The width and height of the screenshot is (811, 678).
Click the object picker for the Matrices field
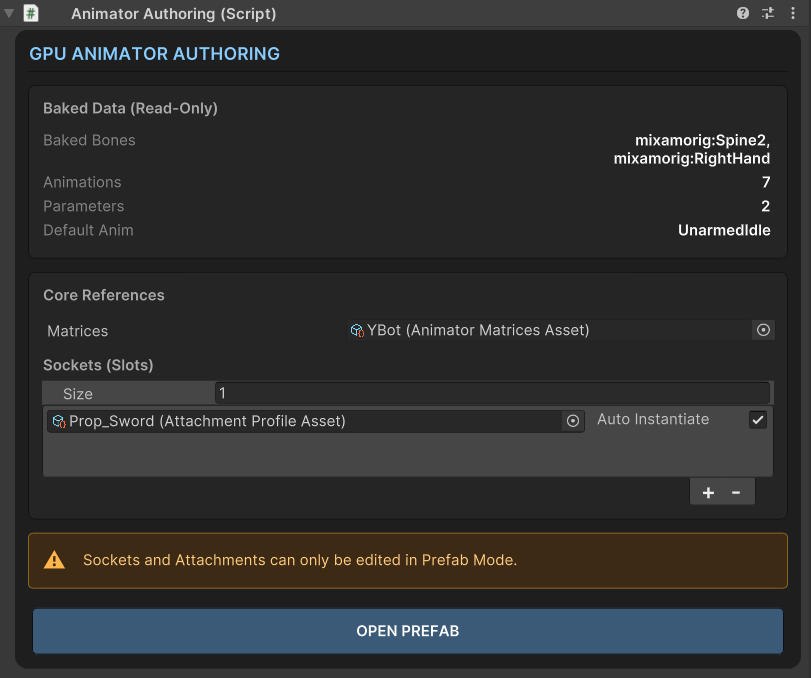click(763, 330)
